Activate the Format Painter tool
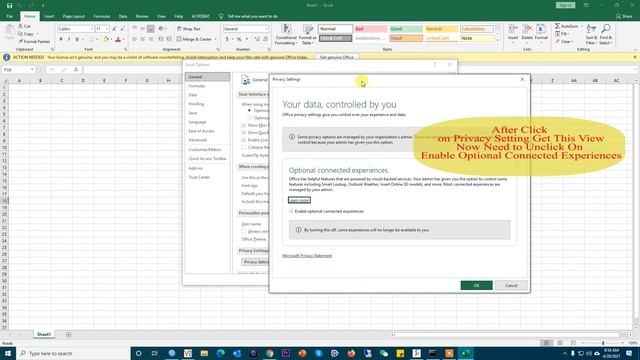The width and height of the screenshot is (640, 360). point(34,42)
